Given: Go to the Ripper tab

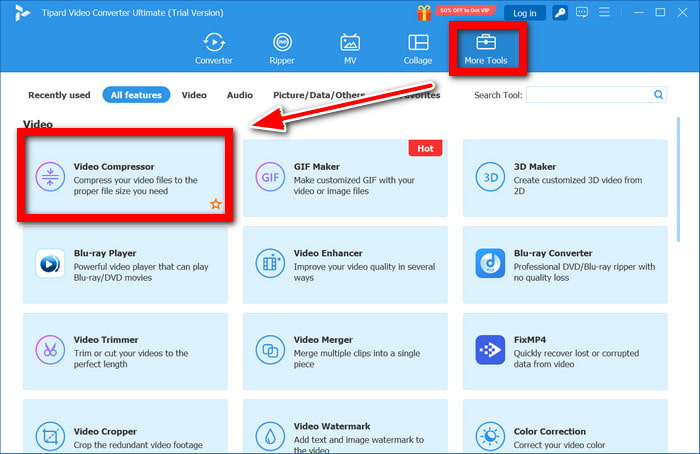Looking at the screenshot, I should 282,49.
